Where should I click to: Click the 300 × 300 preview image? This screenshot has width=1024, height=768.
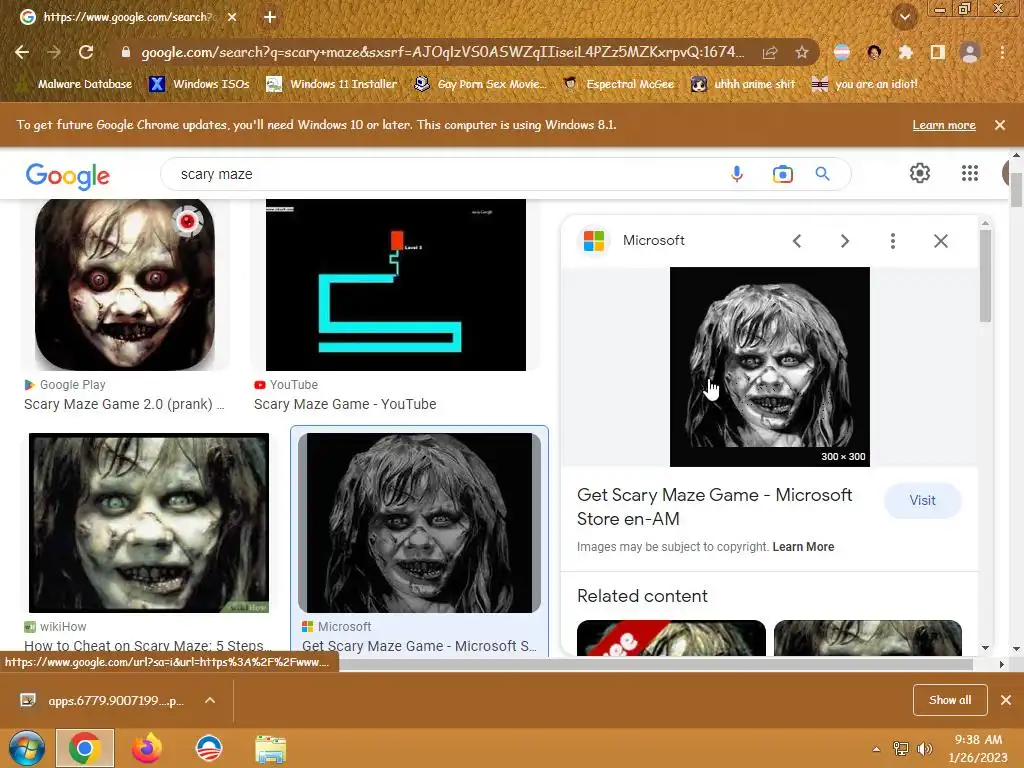coord(770,366)
